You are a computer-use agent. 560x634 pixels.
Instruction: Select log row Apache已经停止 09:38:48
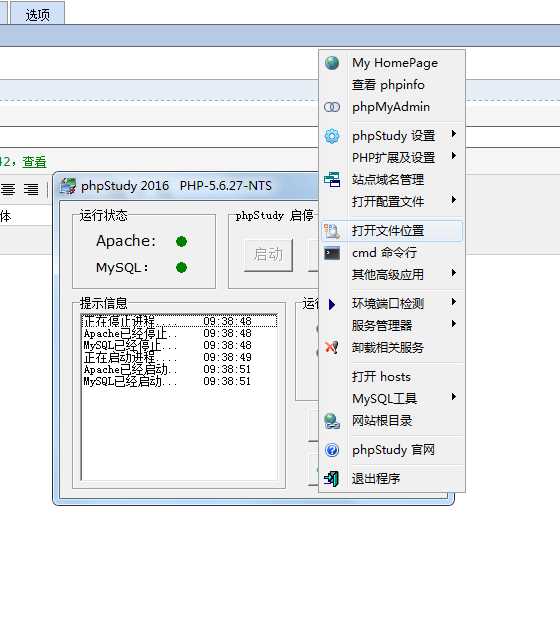pos(179,333)
